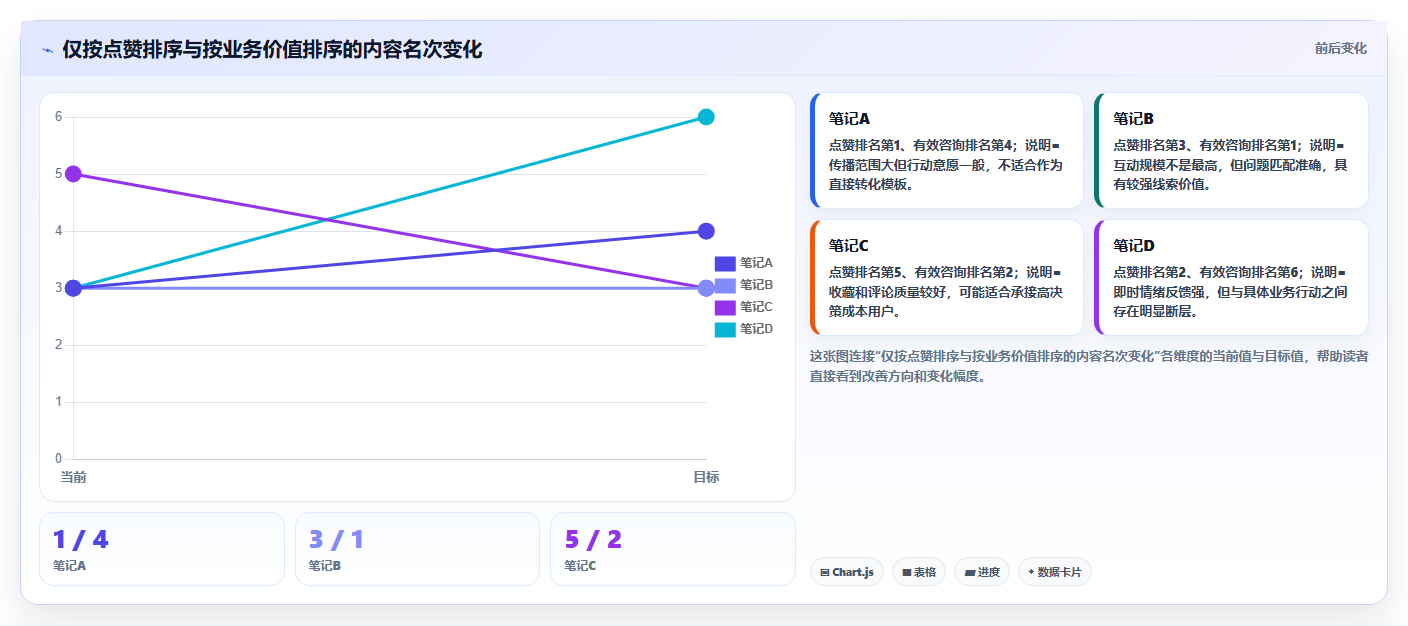1408x626 pixels.
Task: Open the 笔记D card with purple border
Action: click(1231, 277)
